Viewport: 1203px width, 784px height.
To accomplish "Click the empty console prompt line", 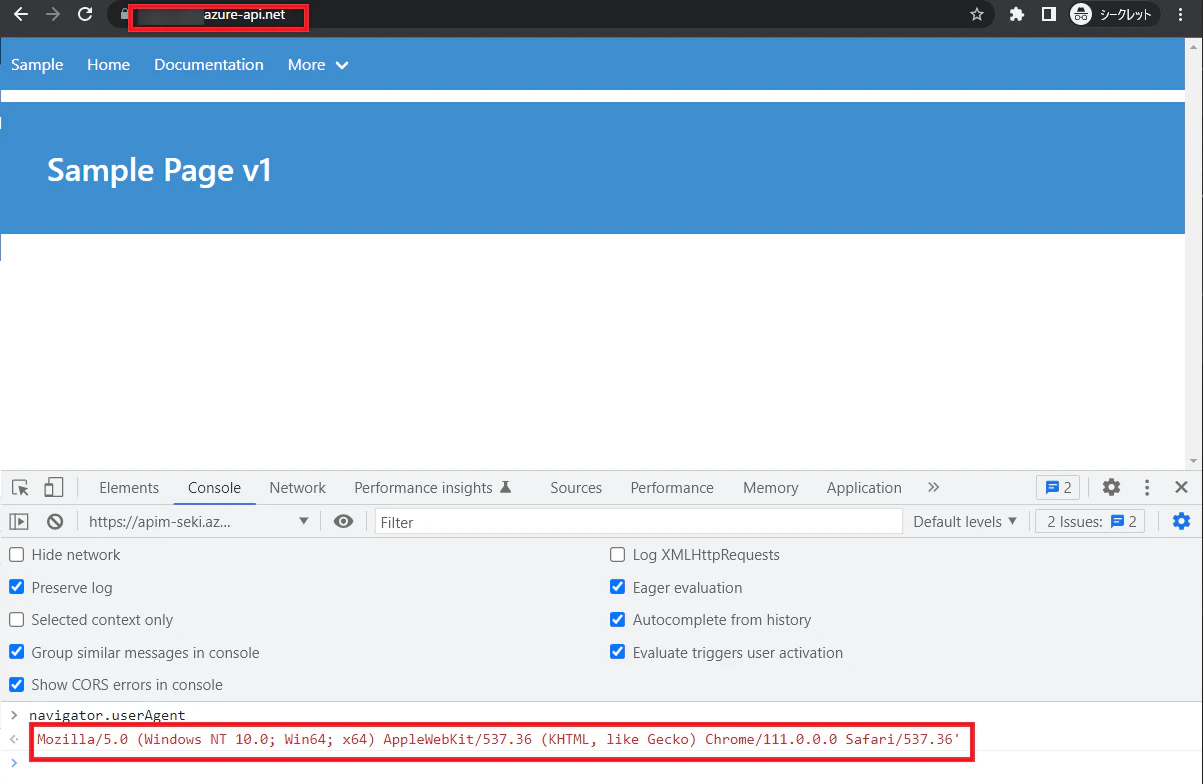I will coord(601,765).
